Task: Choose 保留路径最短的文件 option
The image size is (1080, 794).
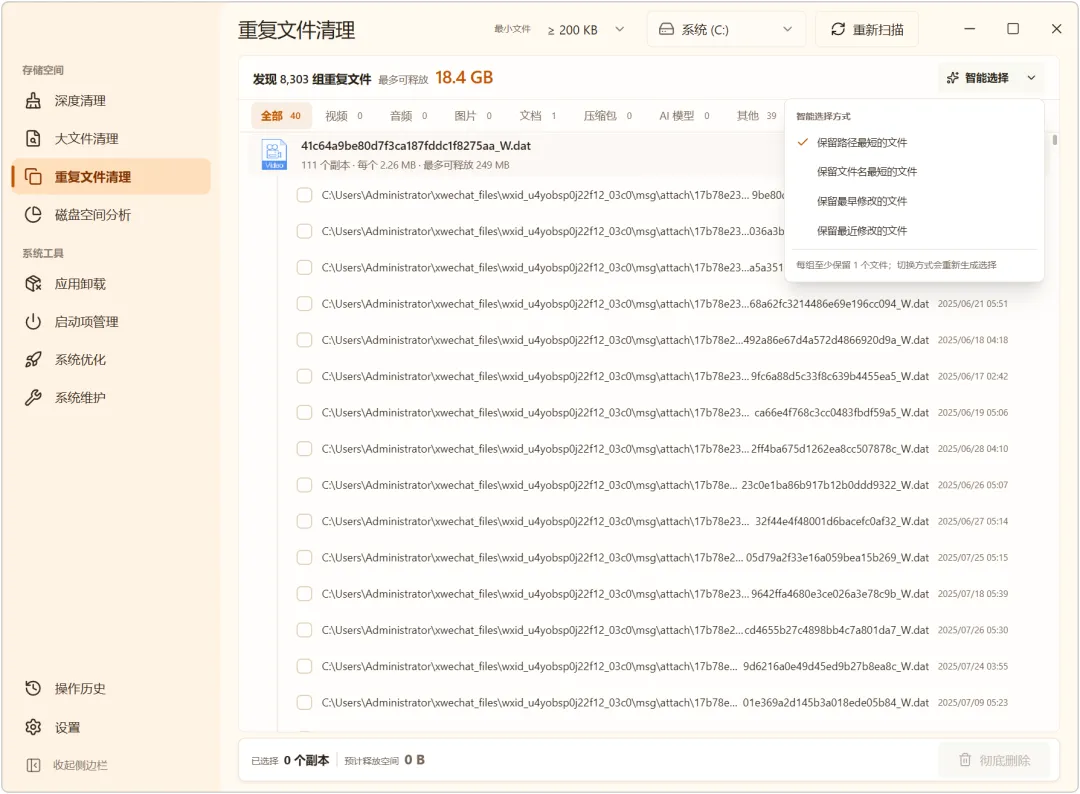Action: coord(914,143)
